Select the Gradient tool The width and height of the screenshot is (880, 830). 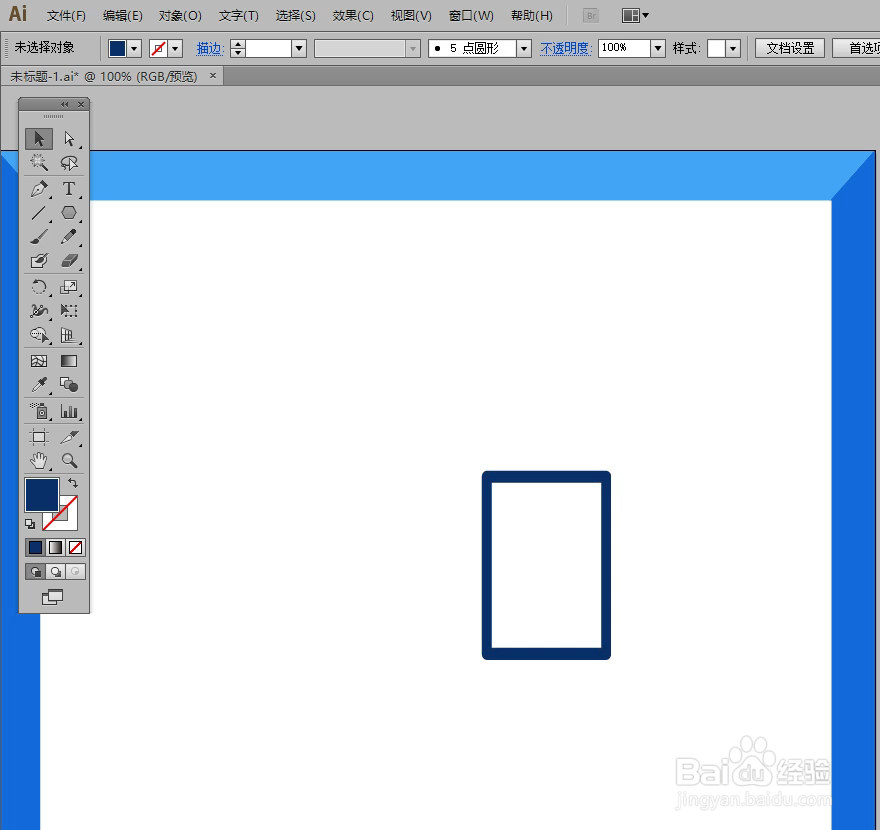(69, 361)
